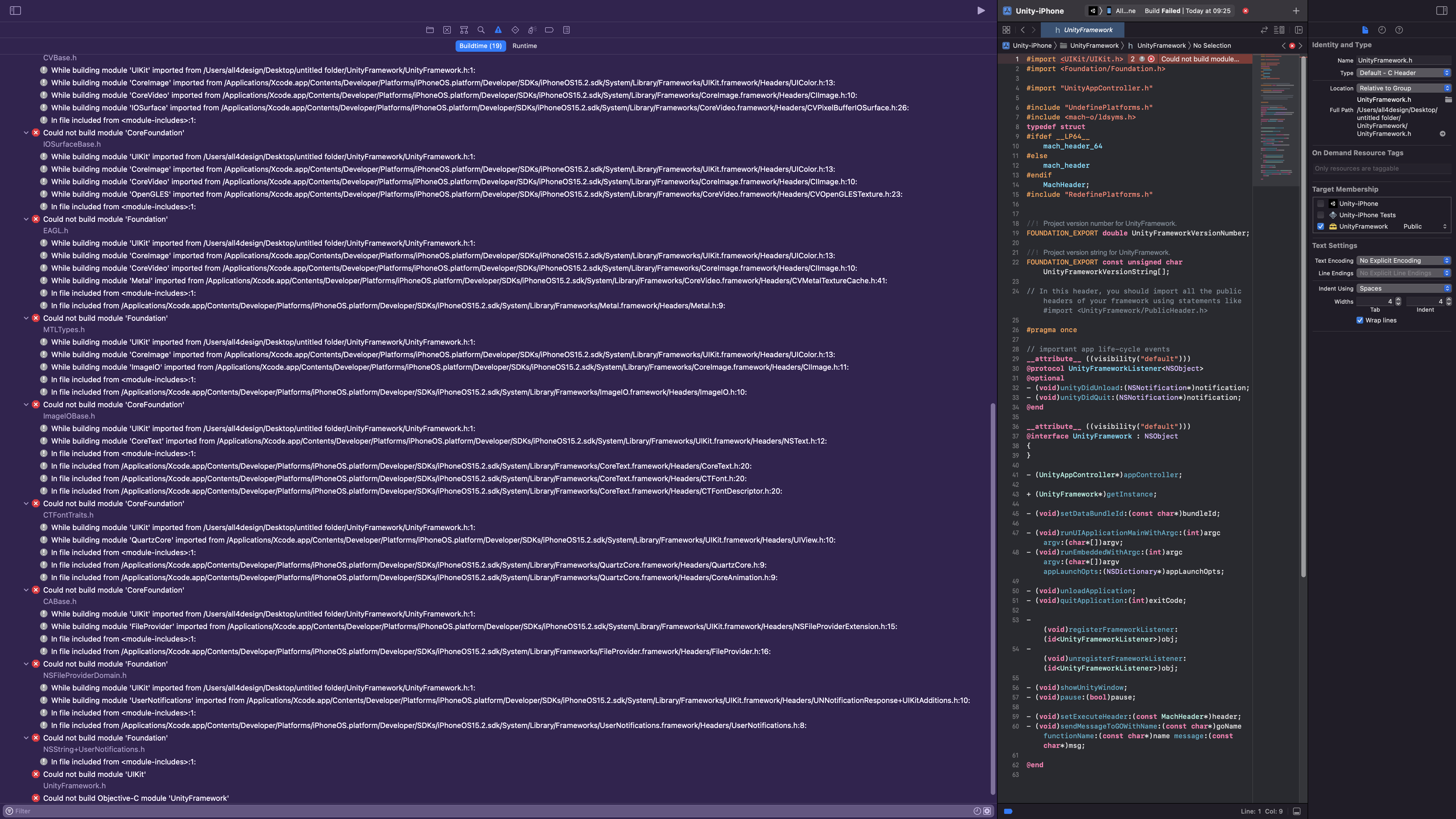The height and width of the screenshot is (819, 1456).
Task: Enable Unity-iPhone target membership checkbox
Action: [x=1320, y=204]
